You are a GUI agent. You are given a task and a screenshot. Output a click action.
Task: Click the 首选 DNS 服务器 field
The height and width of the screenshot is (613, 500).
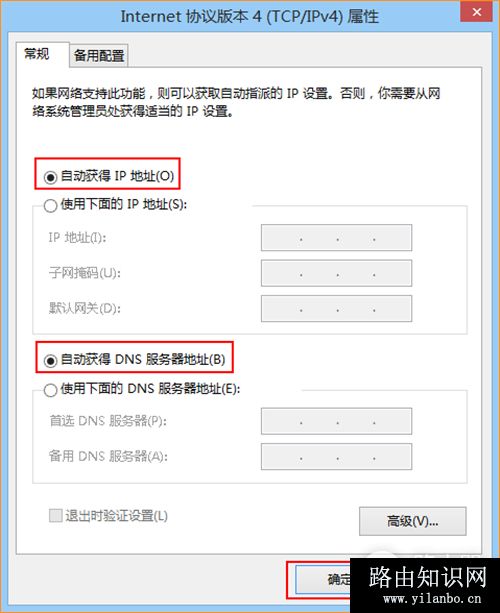coord(336,421)
